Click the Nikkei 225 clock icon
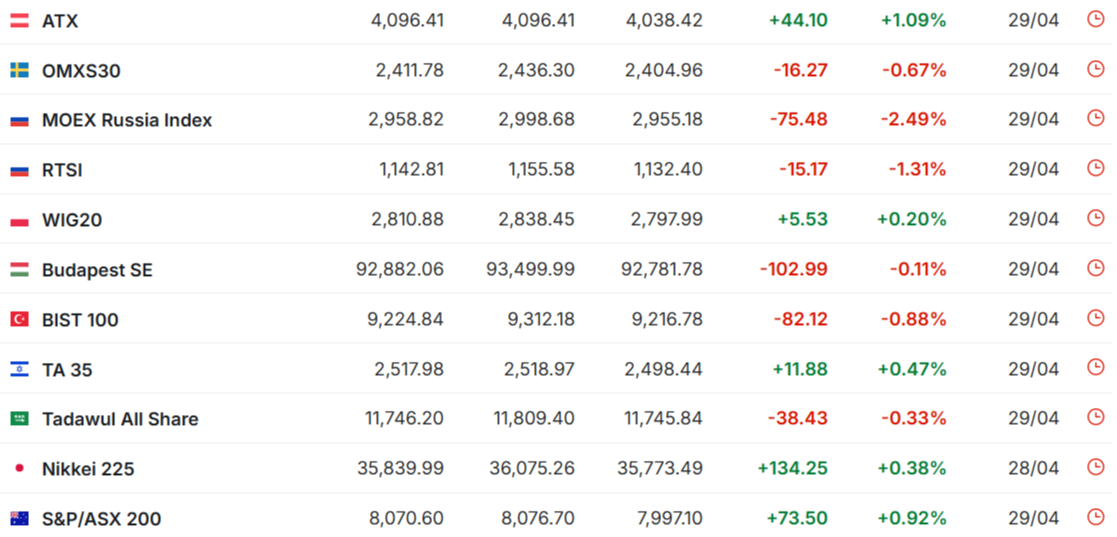The image size is (1117, 537). [1095, 467]
